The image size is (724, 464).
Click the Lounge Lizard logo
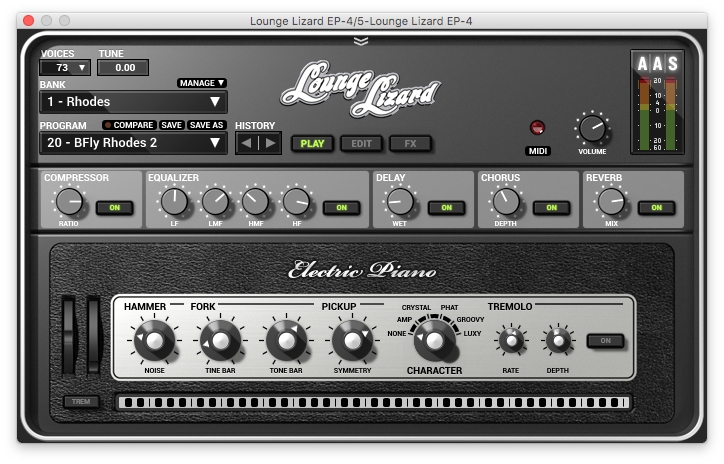tap(361, 88)
